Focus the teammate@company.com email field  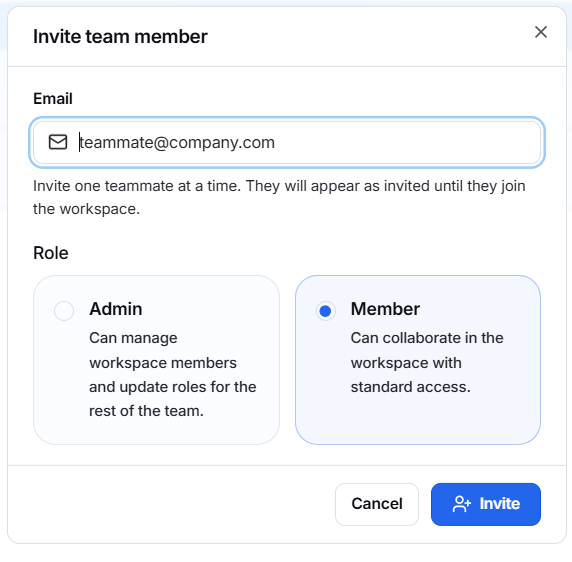pyautogui.click(x=287, y=142)
